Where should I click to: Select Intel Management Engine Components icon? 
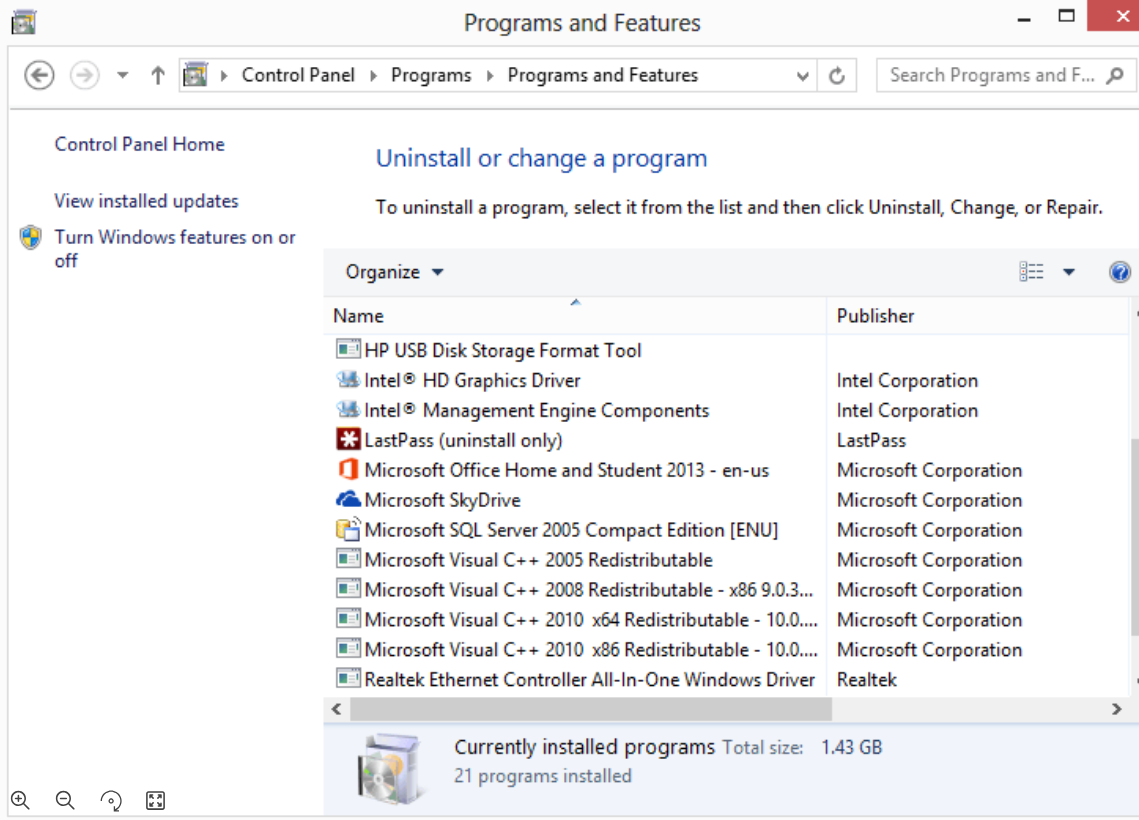348,409
